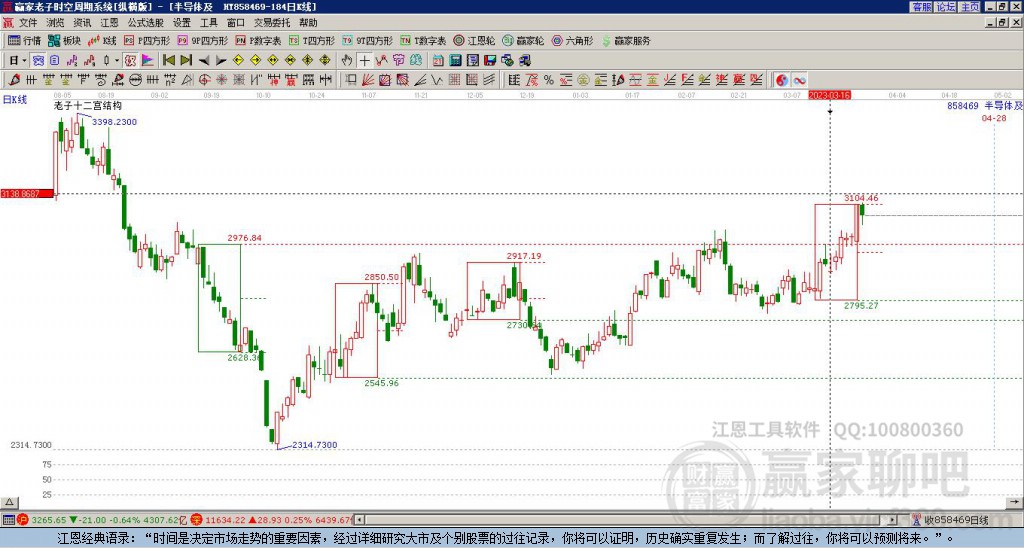Select the n² tool icon
This screenshot has width=1024, height=548.
(x=170, y=80)
